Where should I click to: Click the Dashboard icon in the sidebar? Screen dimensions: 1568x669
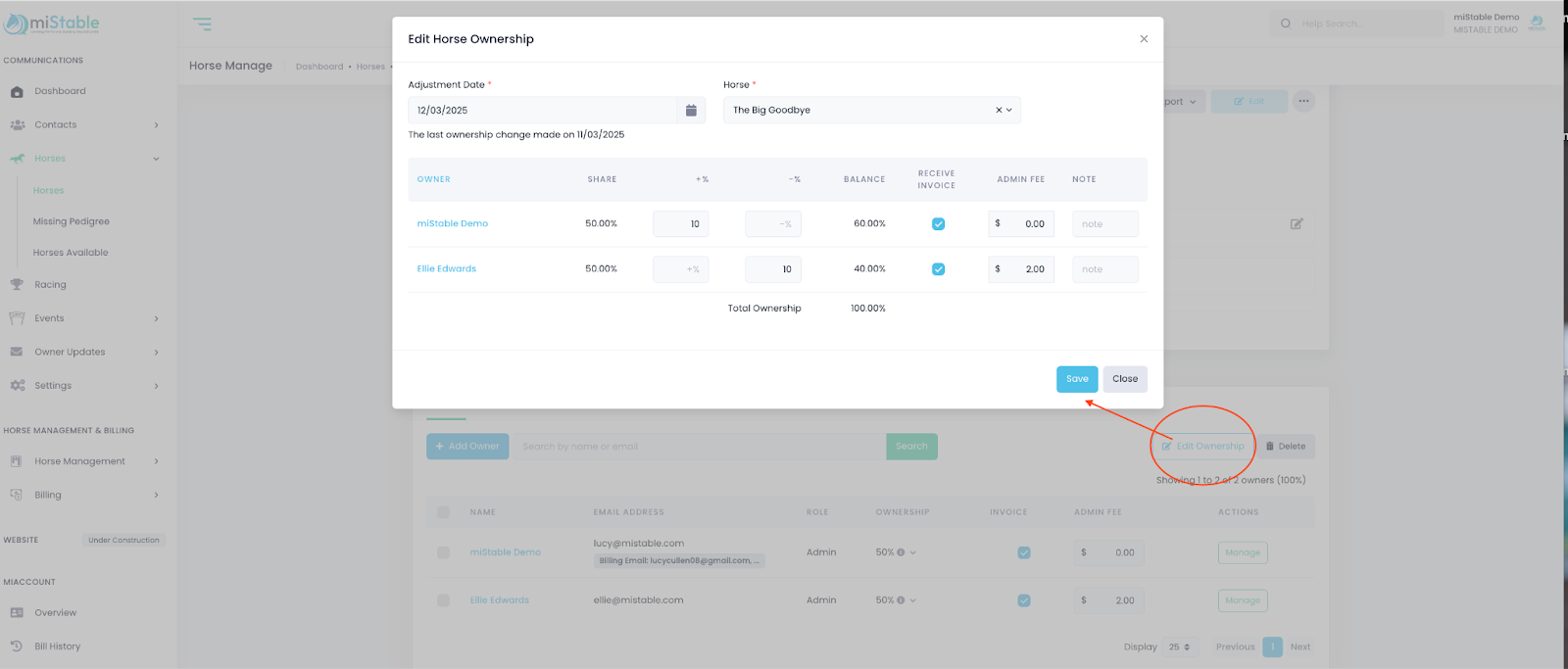17,92
